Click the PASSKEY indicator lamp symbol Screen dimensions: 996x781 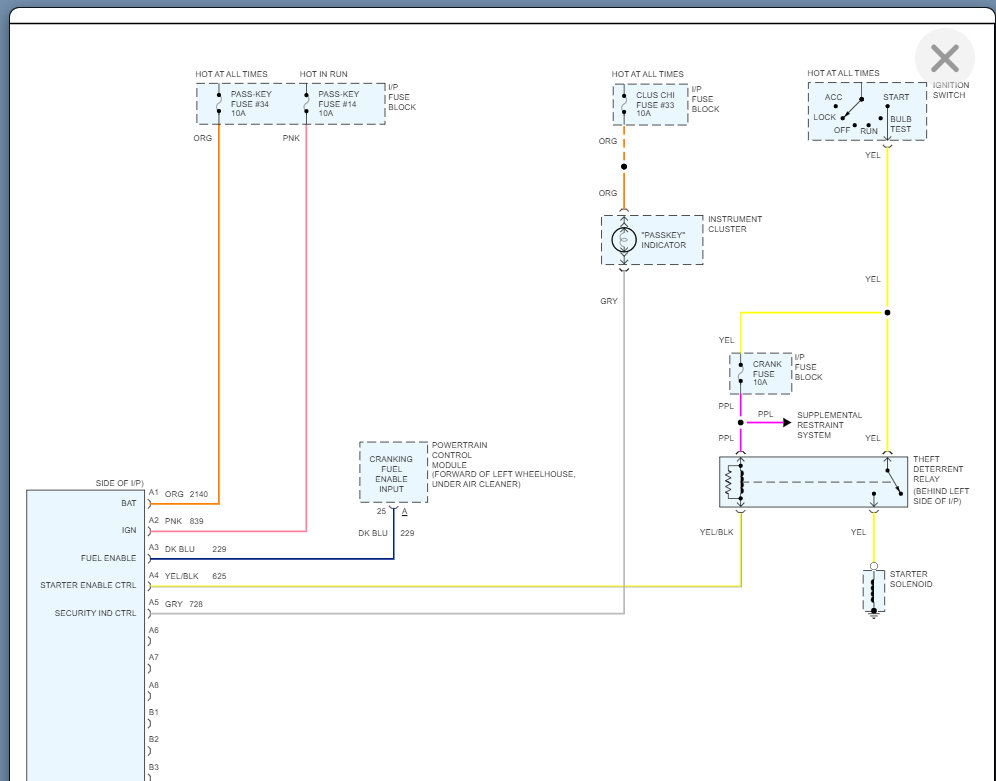(x=625, y=240)
